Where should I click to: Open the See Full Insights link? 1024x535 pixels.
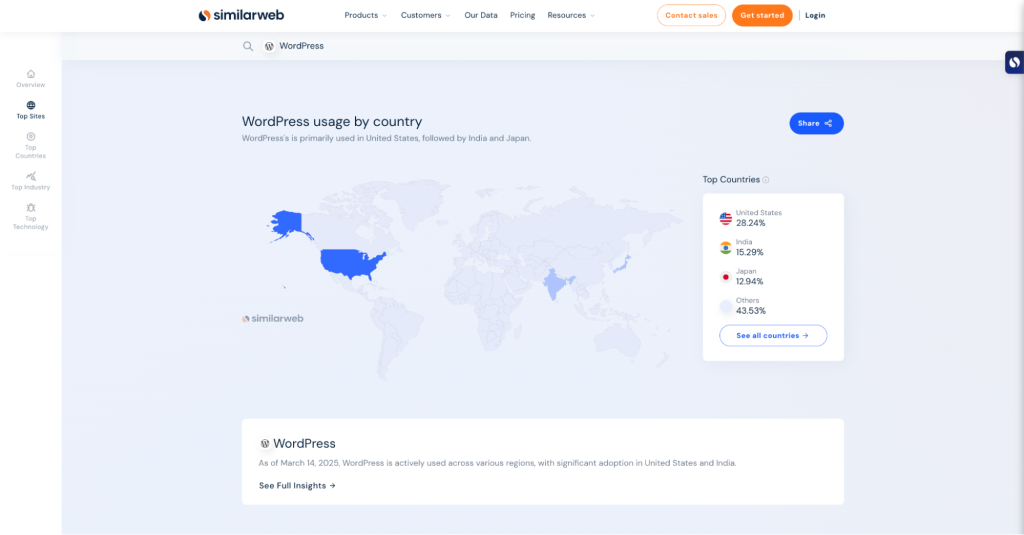[x=297, y=485]
